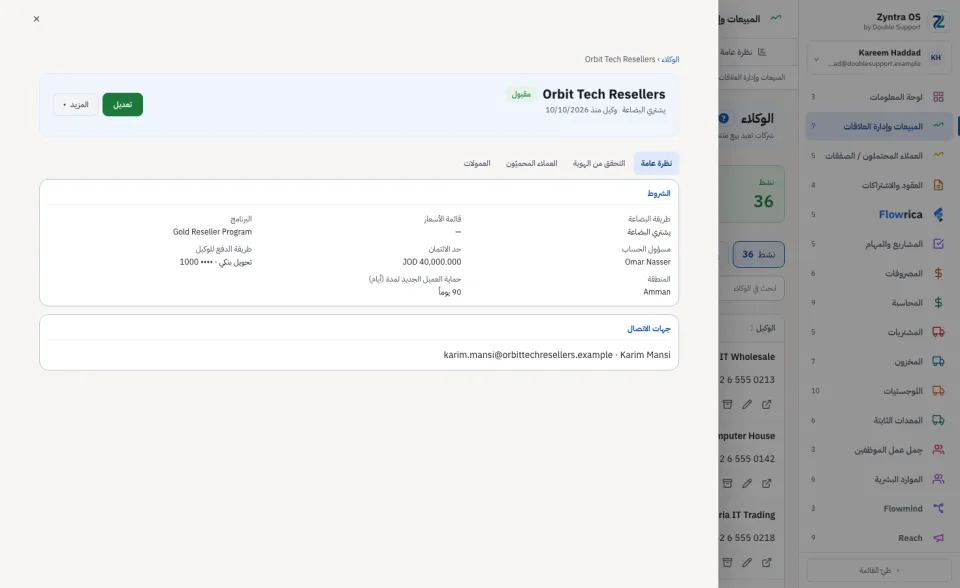Open the جمل عمل الموظفين people icon
This screenshot has width=960, height=588.
(938, 450)
